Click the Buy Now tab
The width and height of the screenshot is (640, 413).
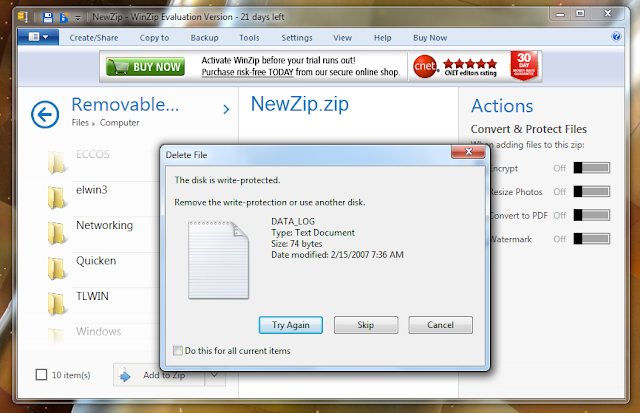click(x=430, y=38)
